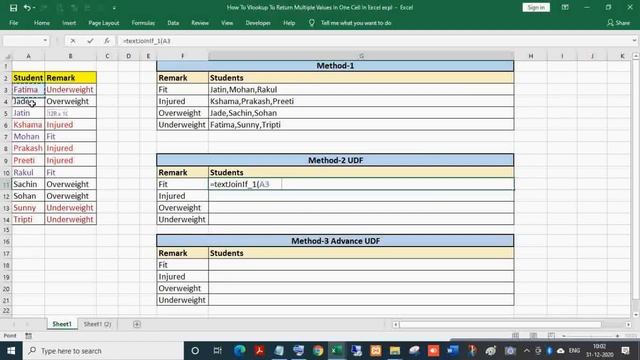The image size is (640, 360).
Task: Click the Excel icon on taskbar
Action: (x=337, y=351)
